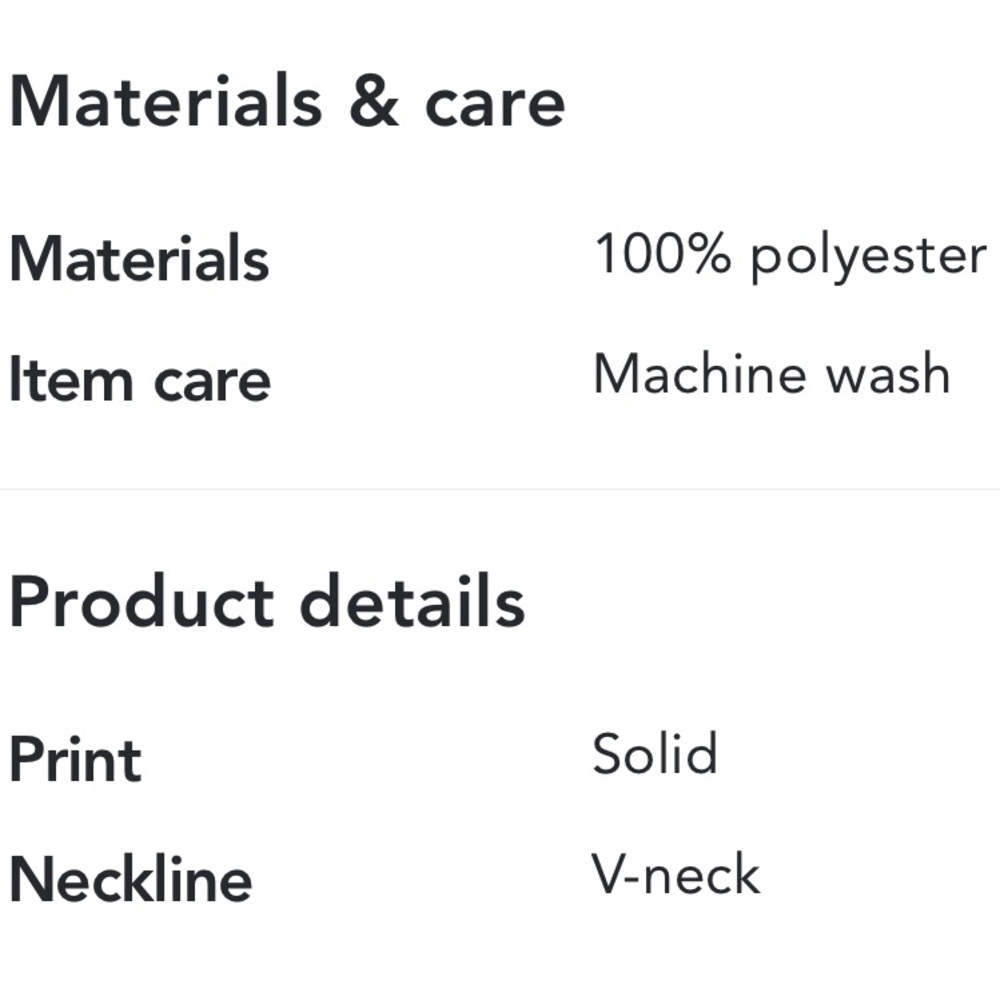Click the ampersand in Materials & care
This screenshot has width=1000, height=1000.
tap(374, 101)
